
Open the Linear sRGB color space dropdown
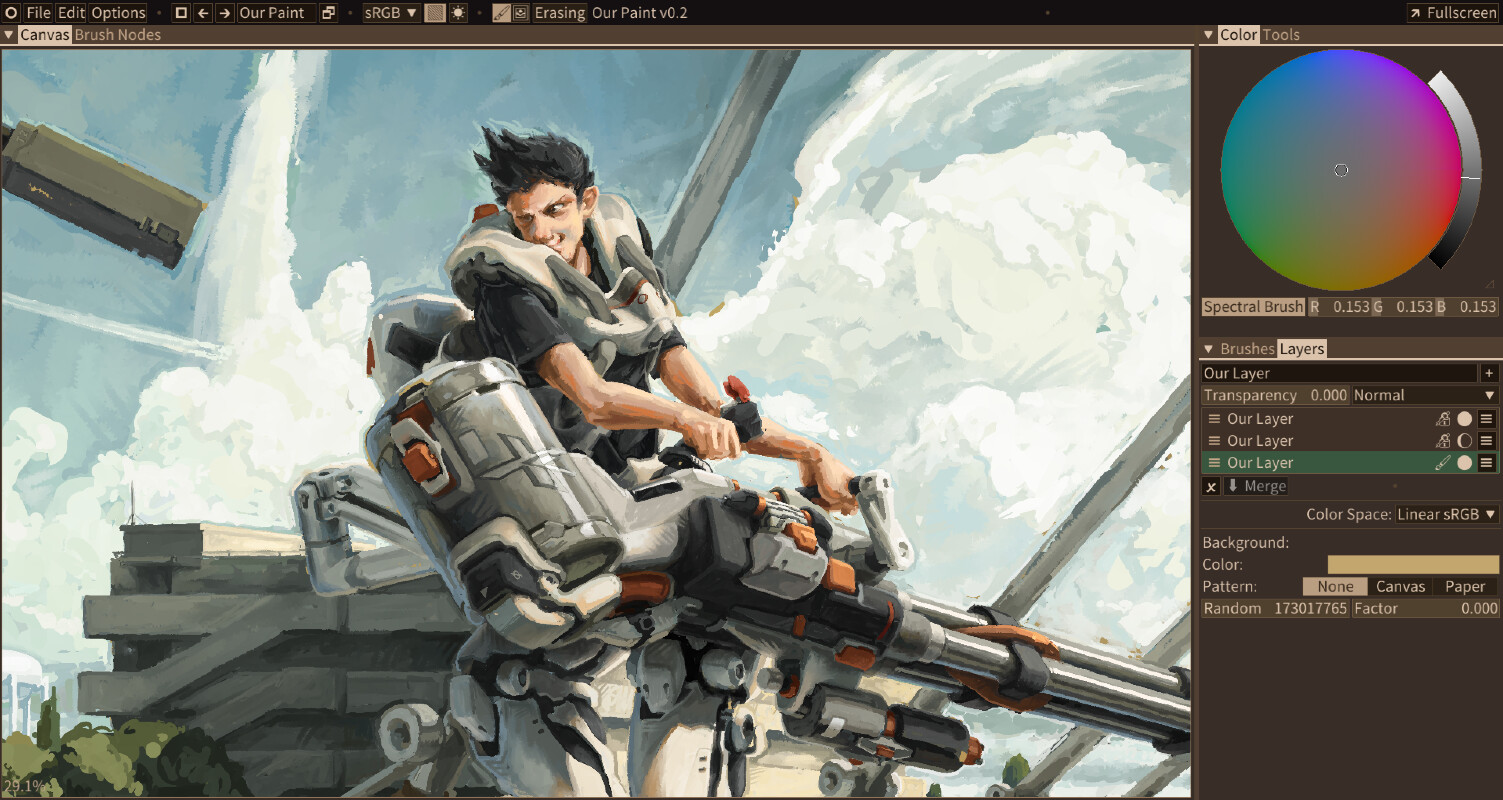1446,514
